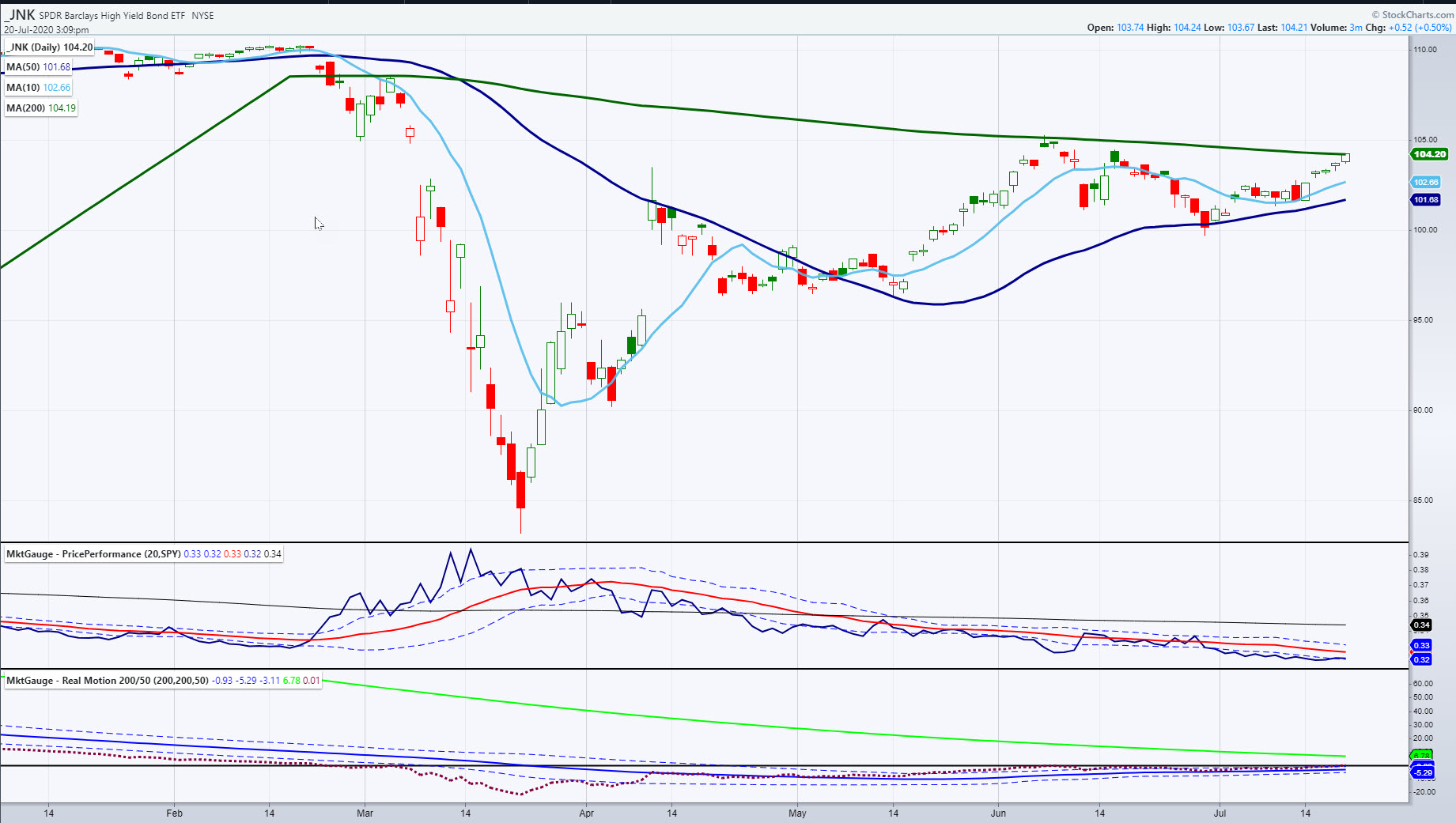Click the MktGauge Real Motion 200/50 label

(107, 681)
